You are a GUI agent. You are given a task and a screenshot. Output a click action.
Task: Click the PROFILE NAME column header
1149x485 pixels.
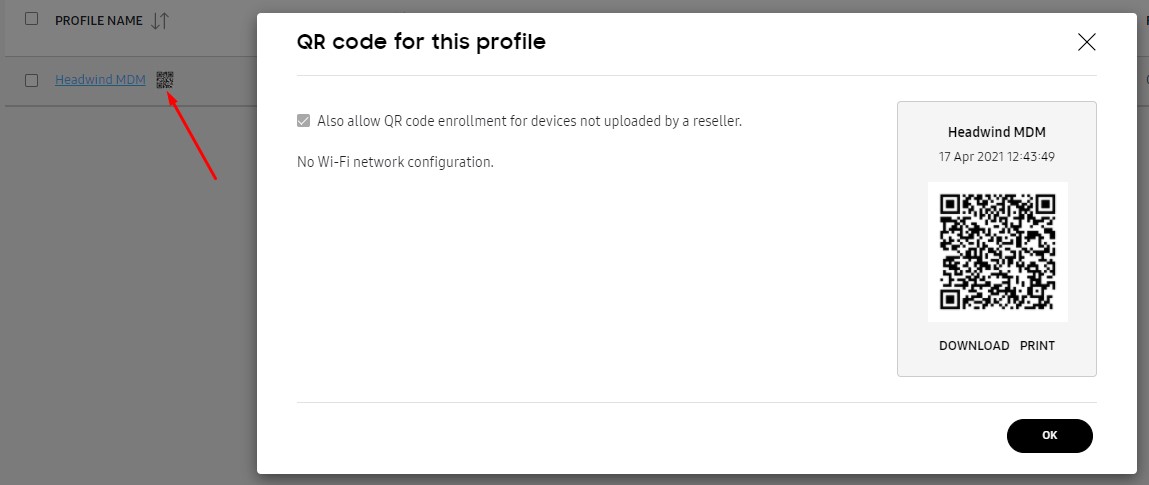(x=98, y=21)
